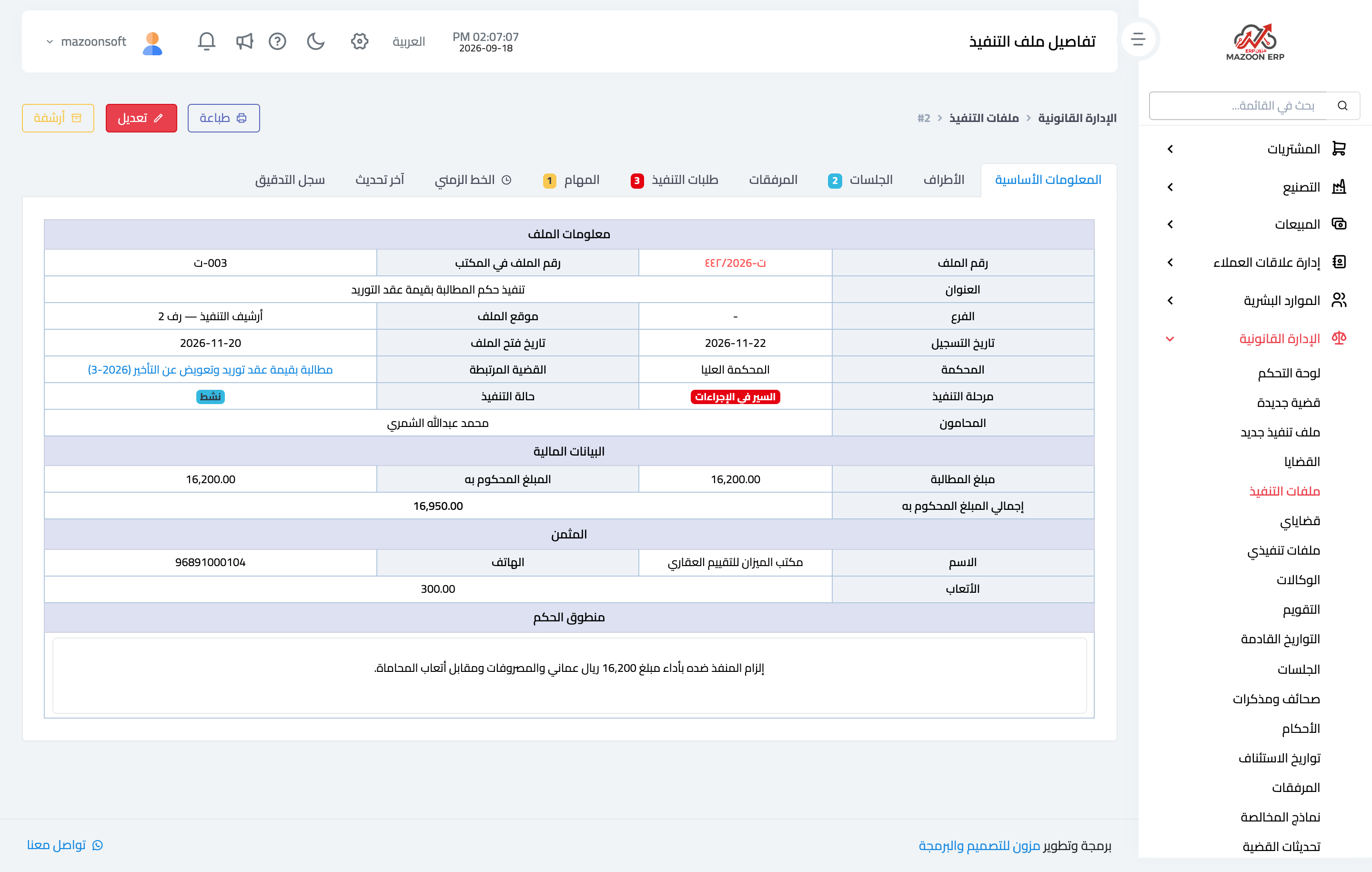Open linked case مطالبة بقيمة عقد توريد
This screenshot has width=1372, height=872.
(210, 370)
